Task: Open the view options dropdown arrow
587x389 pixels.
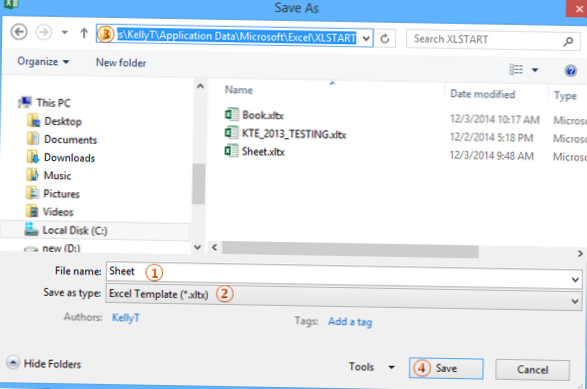Action: click(535, 70)
